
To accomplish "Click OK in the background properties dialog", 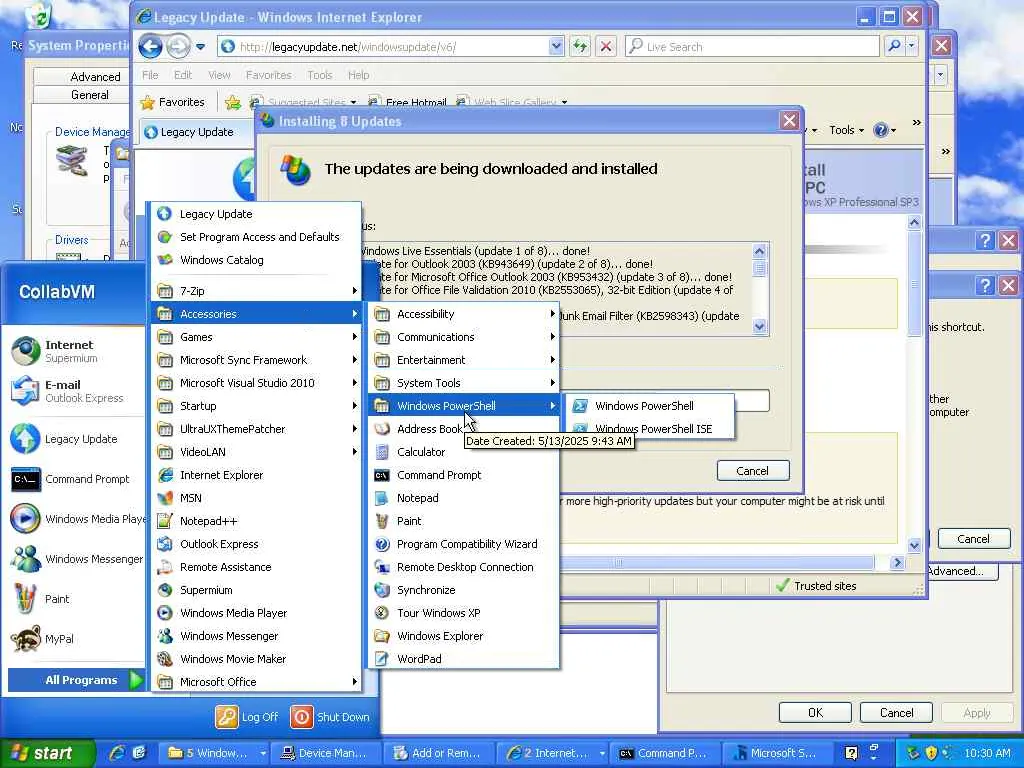I will pos(815,712).
